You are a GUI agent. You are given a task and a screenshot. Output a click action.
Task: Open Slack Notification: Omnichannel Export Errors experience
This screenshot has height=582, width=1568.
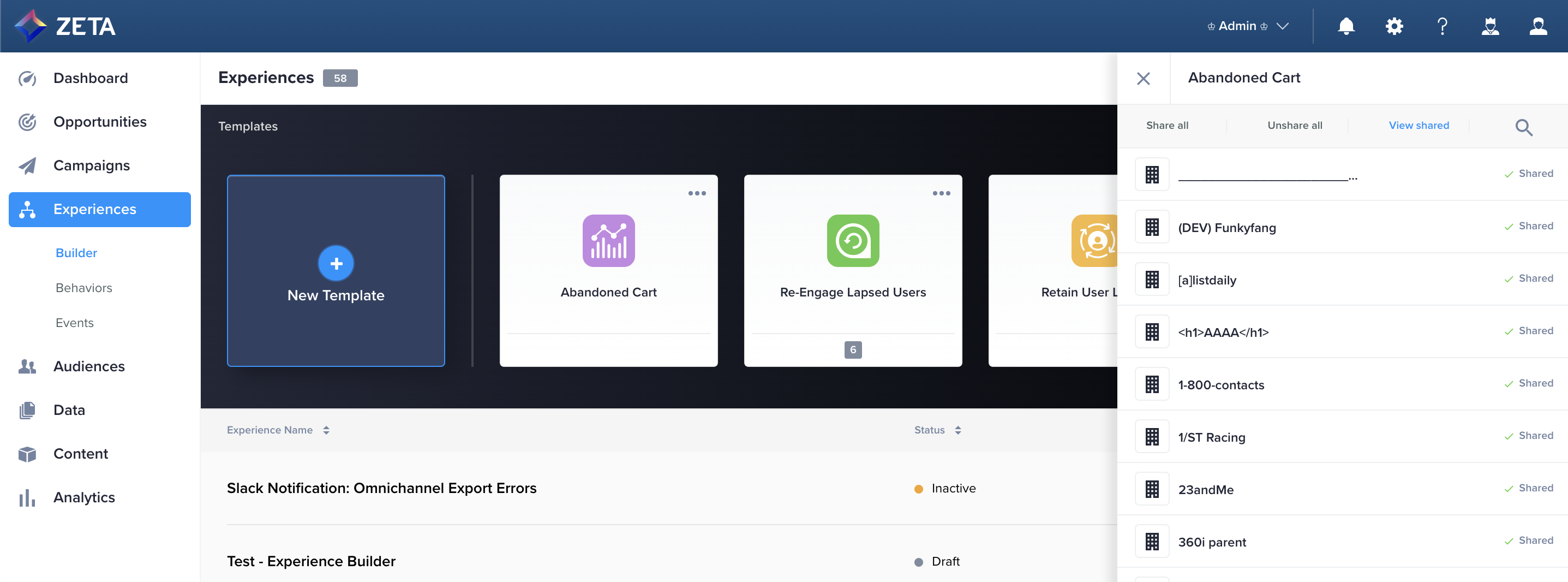(381, 488)
